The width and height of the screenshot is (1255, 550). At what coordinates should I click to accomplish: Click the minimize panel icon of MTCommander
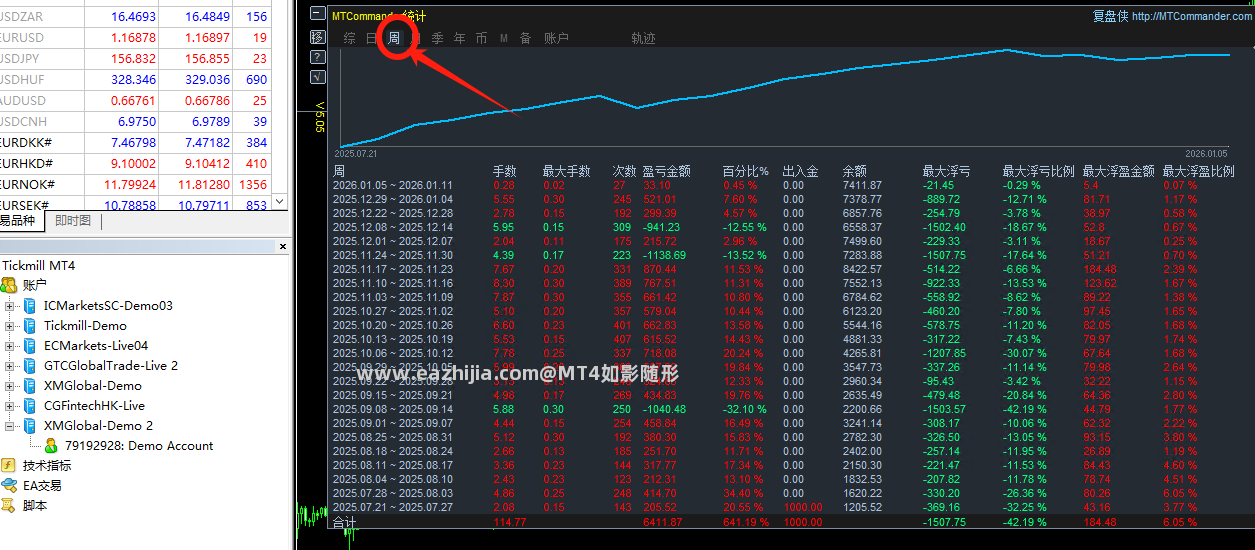coord(318,15)
